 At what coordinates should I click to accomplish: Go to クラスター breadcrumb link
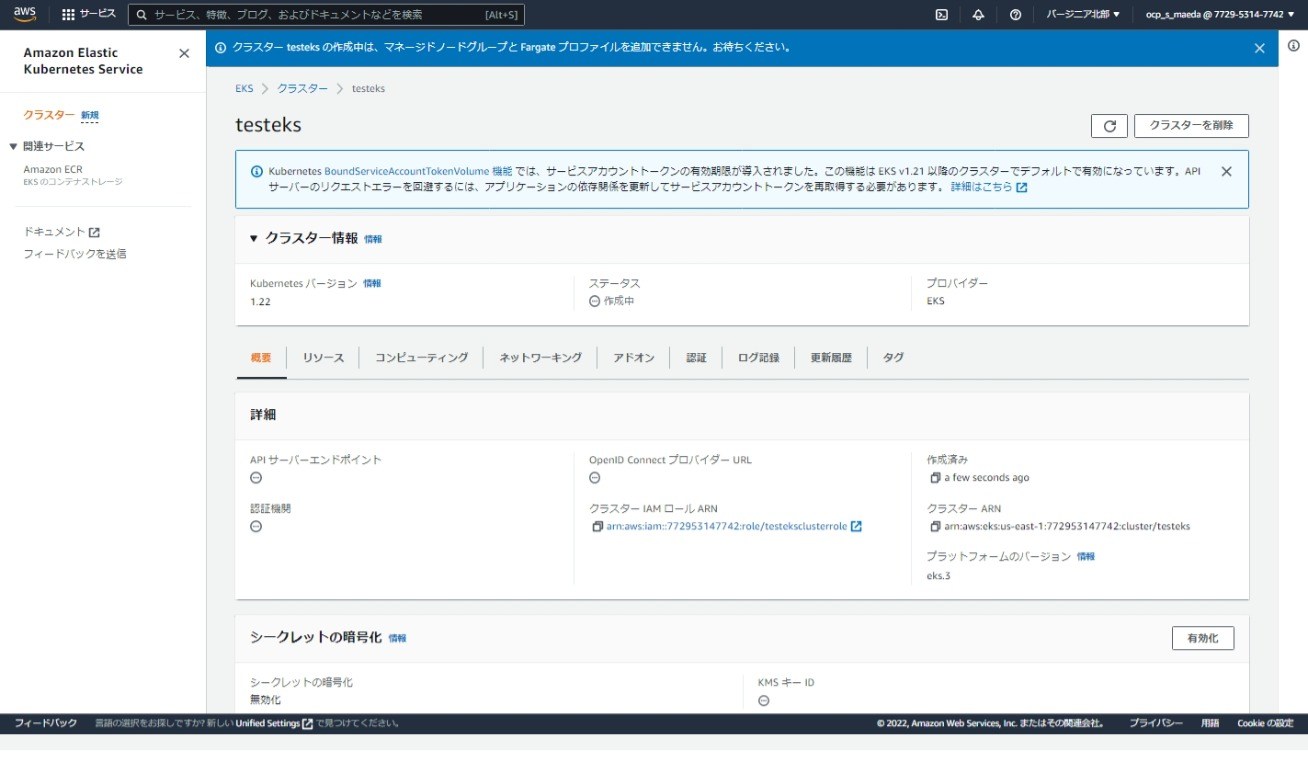[302, 89]
